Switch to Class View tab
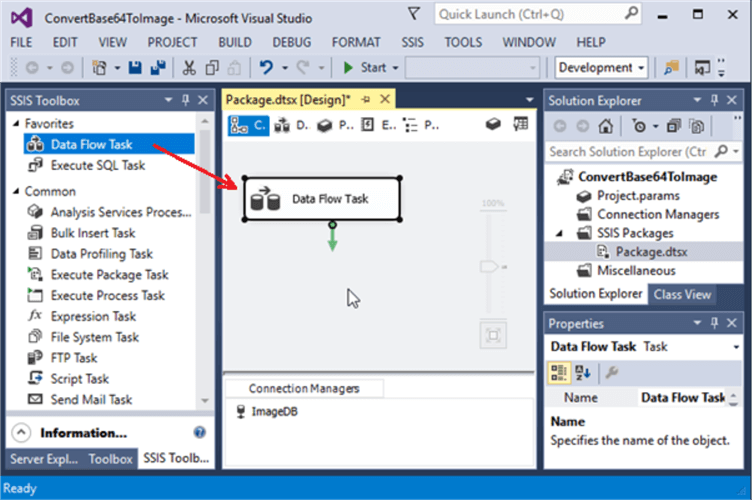This screenshot has height=500, width=752. (682, 294)
